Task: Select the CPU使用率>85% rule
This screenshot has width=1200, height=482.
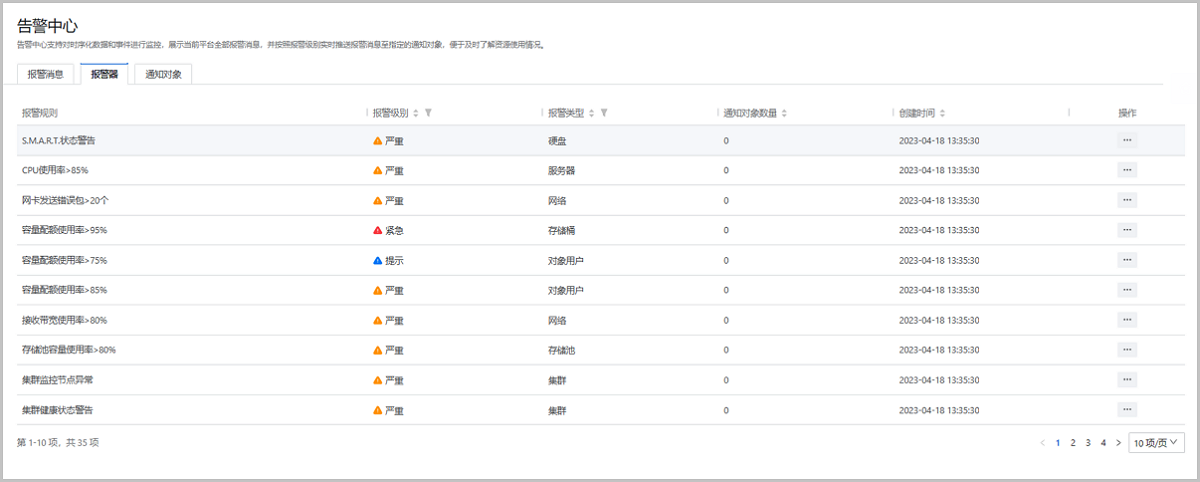Action: (x=55, y=170)
